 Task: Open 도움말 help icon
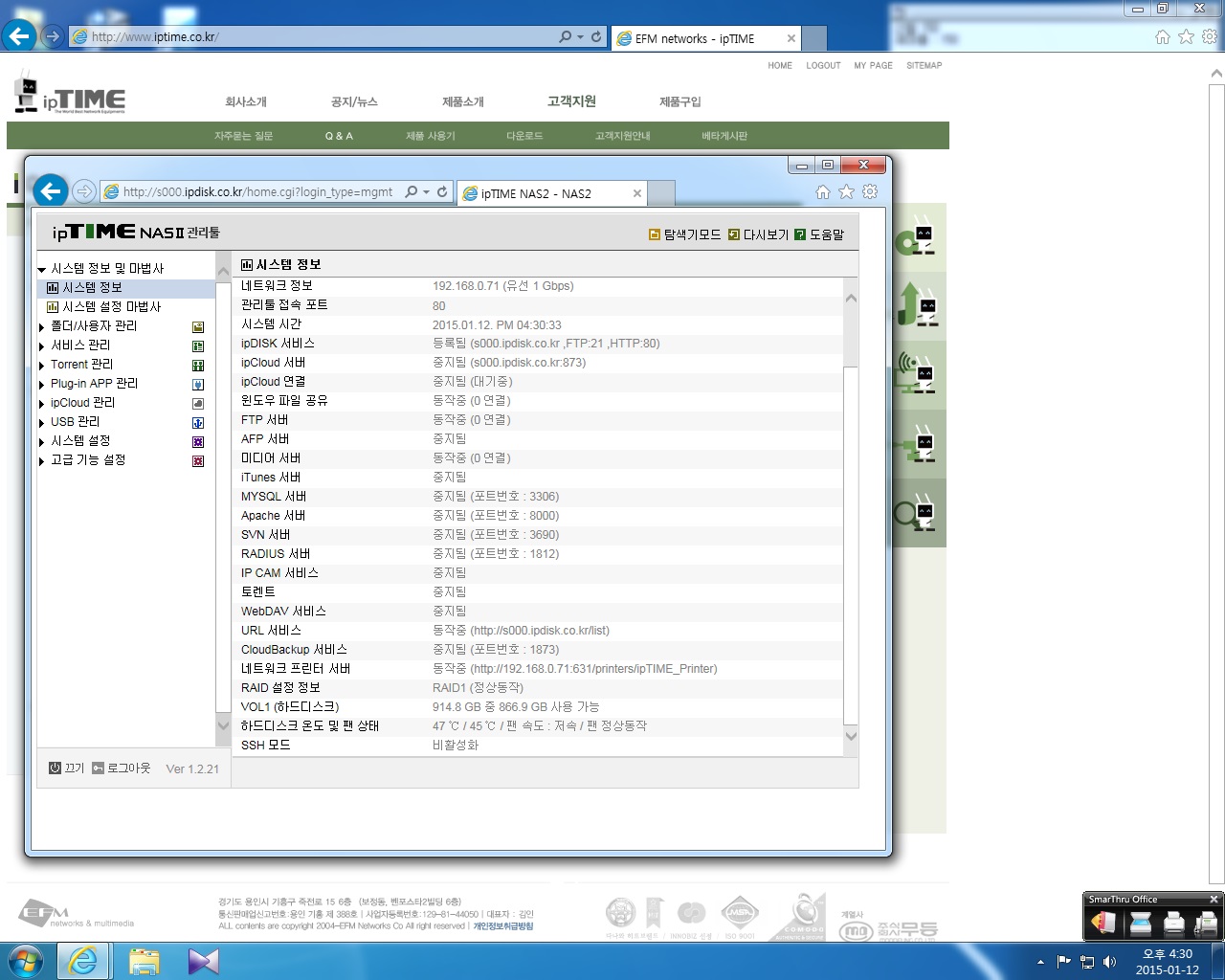click(x=800, y=234)
